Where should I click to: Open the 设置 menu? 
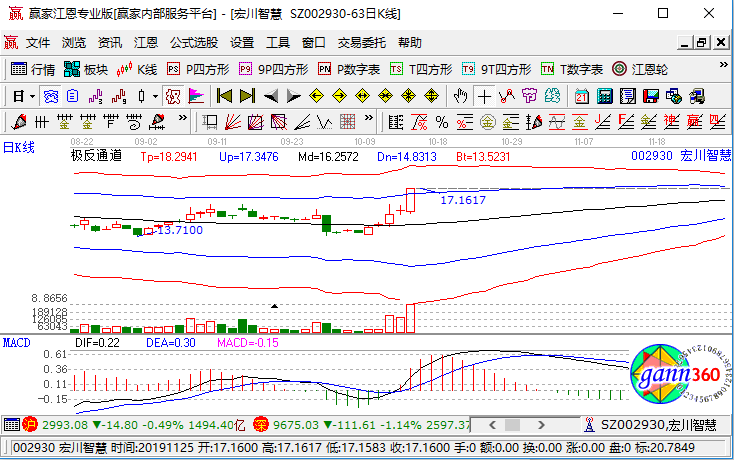pos(242,43)
